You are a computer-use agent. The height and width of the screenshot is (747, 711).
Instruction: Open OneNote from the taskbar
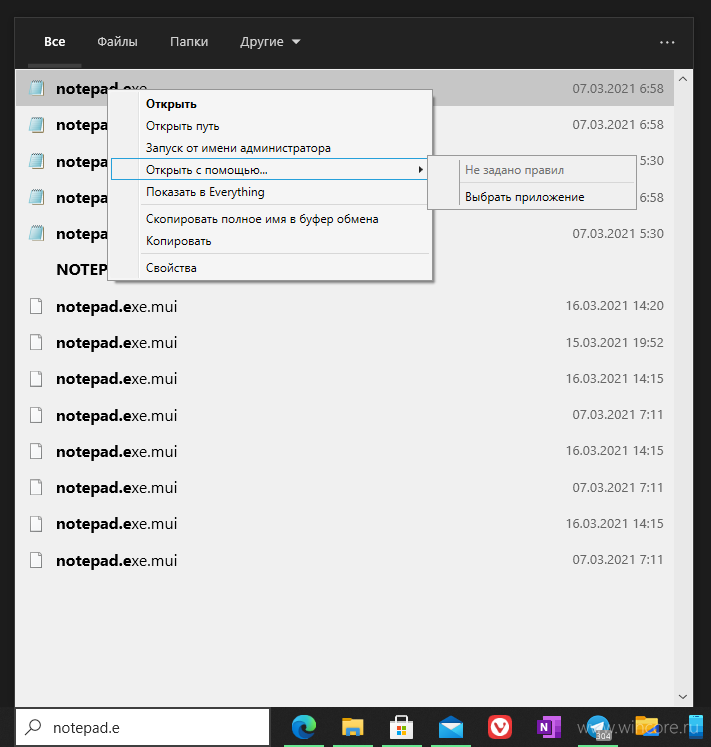[x=548, y=727]
